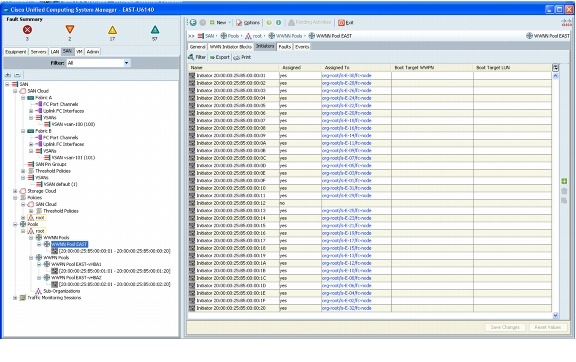The height and width of the screenshot is (362, 576).
Task: Collapse the WWPN Pools node
Action: (31, 258)
